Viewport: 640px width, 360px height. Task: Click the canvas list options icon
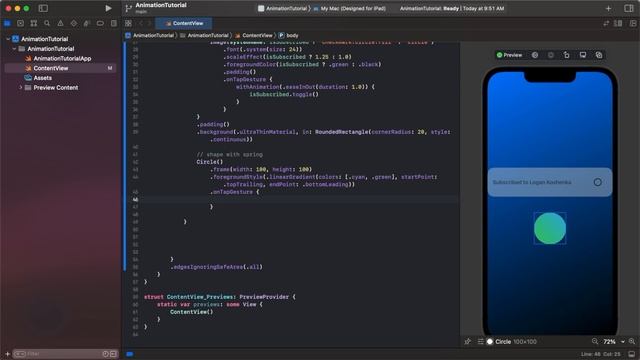(x=481, y=342)
